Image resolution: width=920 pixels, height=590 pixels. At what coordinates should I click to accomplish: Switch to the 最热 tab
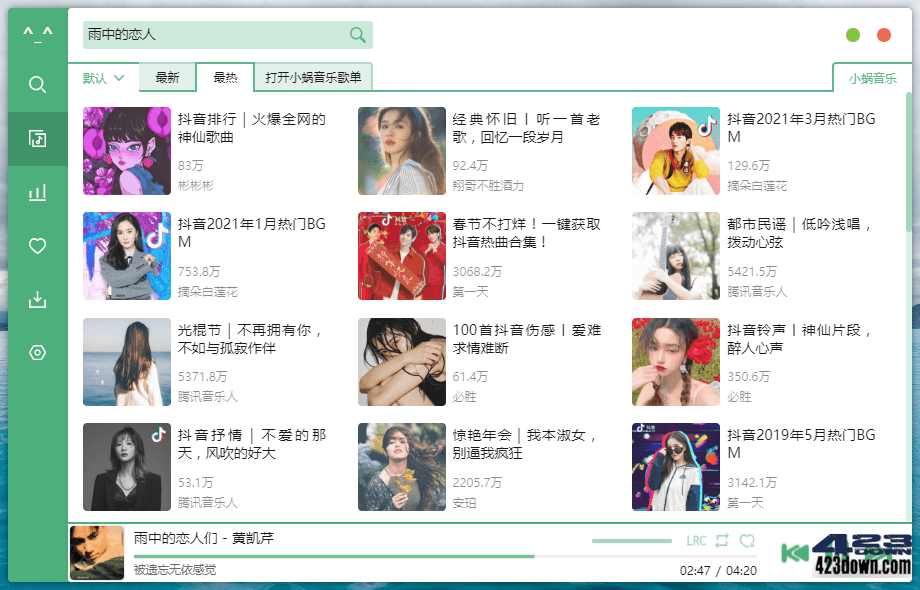pyautogui.click(x=224, y=76)
